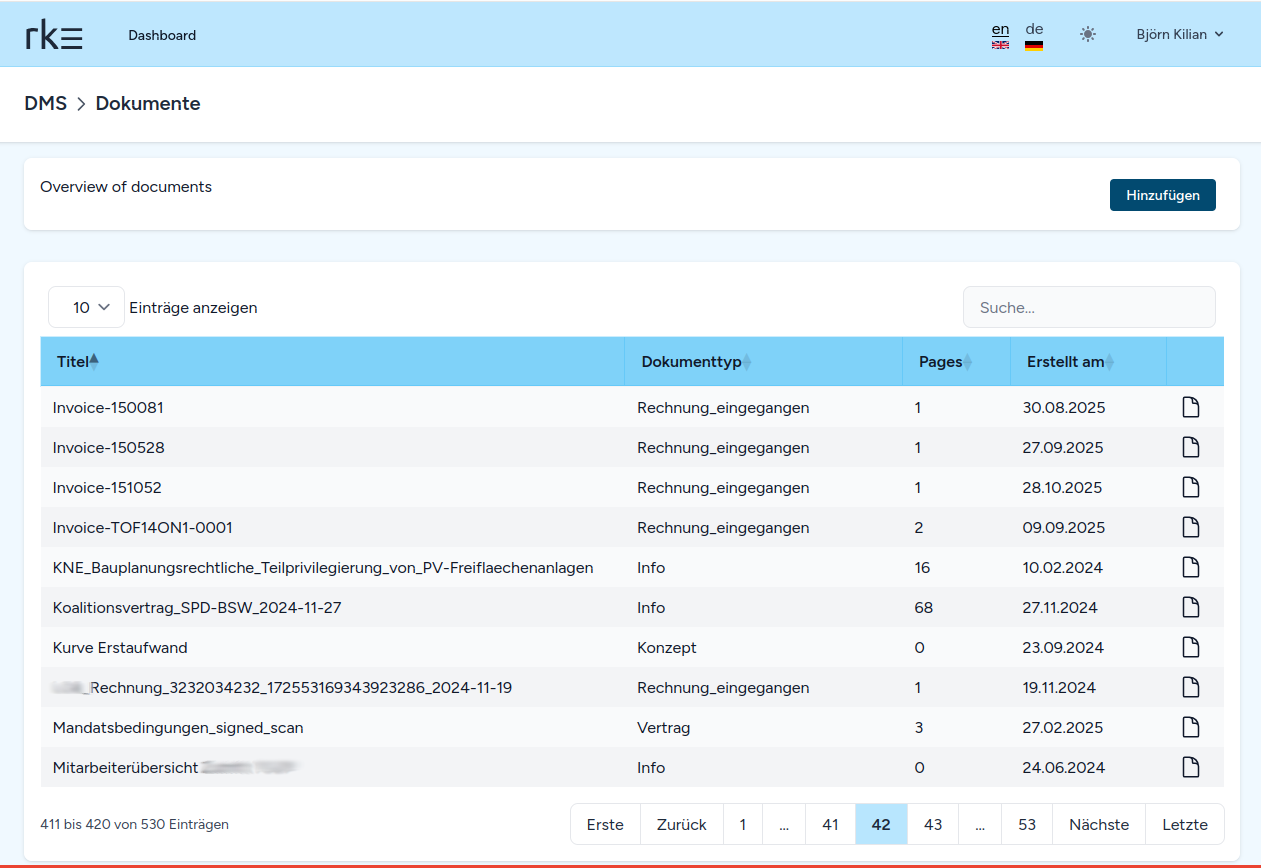Click into the Suche search field
This screenshot has width=1261, height=868.
pyautogui.click(x=1089, y=308)
